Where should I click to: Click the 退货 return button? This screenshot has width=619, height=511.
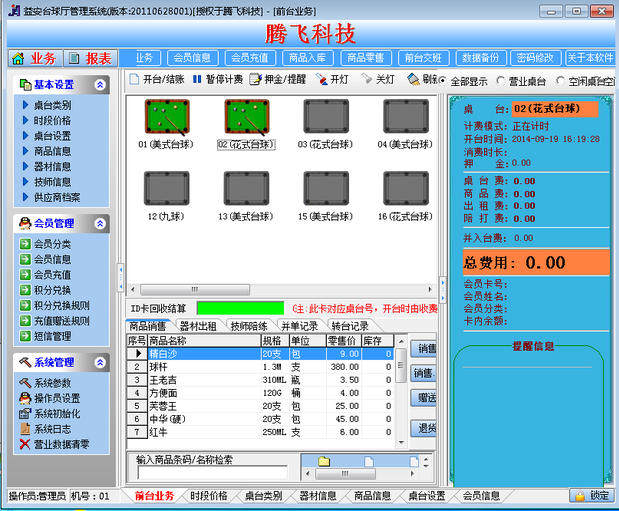point(424,428)
